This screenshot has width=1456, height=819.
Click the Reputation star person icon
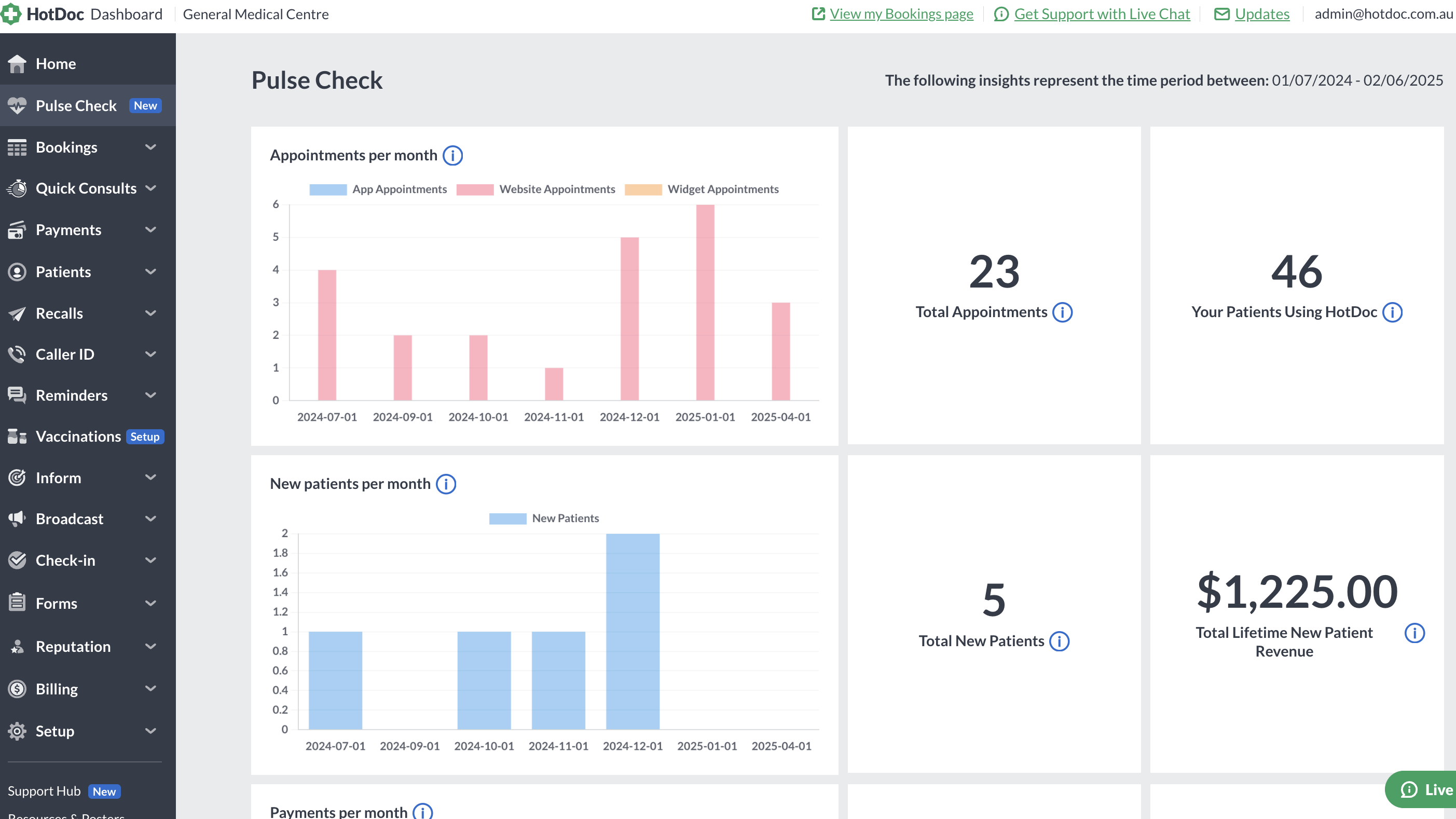pos(17,647)
